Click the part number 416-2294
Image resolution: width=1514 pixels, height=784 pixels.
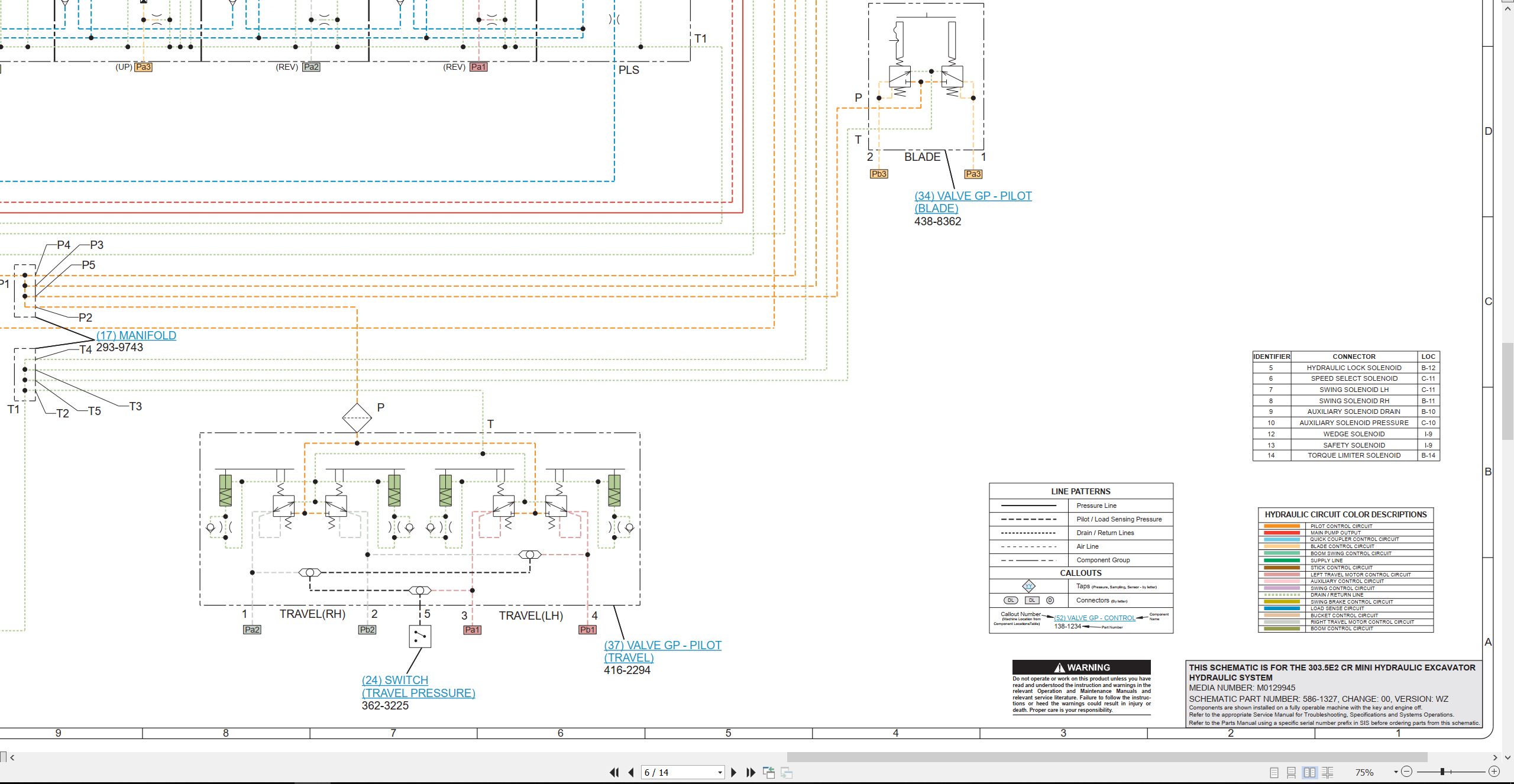point(627,670)
